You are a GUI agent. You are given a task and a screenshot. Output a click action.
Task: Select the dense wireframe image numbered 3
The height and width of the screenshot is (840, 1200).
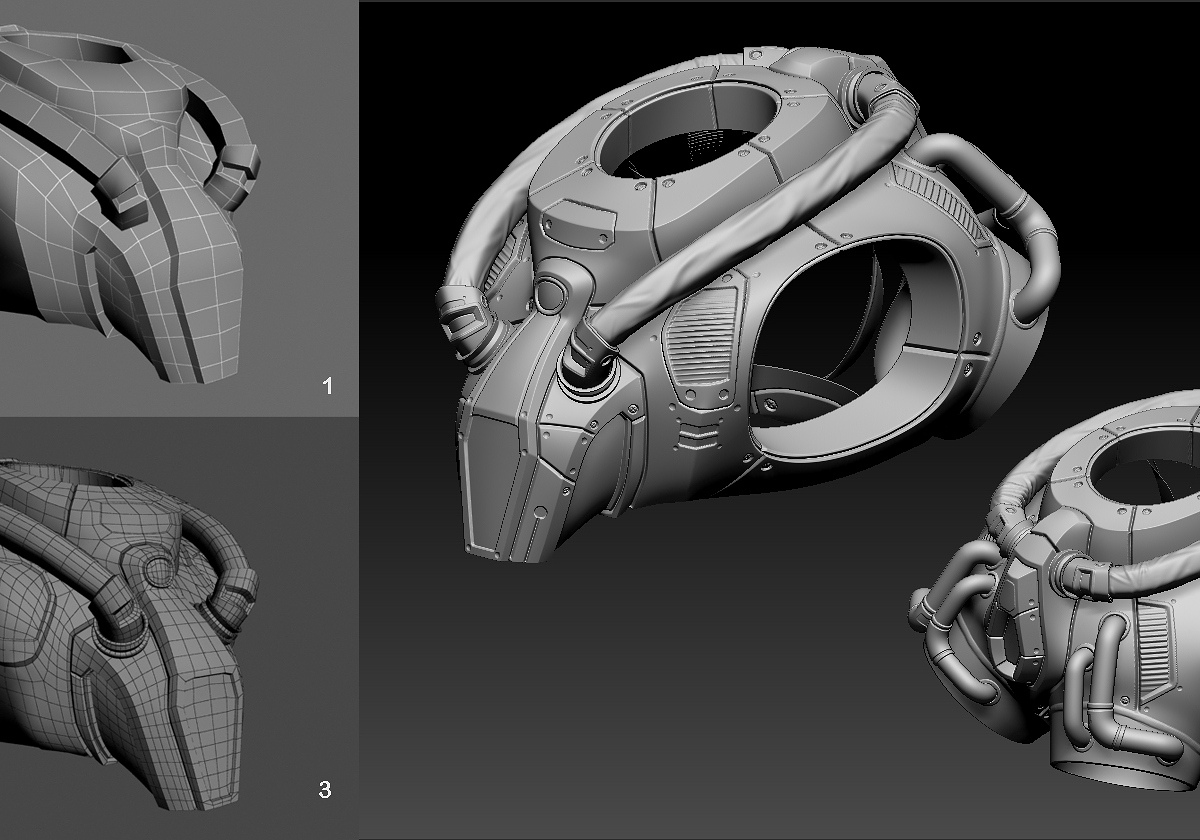click(178, 629)
